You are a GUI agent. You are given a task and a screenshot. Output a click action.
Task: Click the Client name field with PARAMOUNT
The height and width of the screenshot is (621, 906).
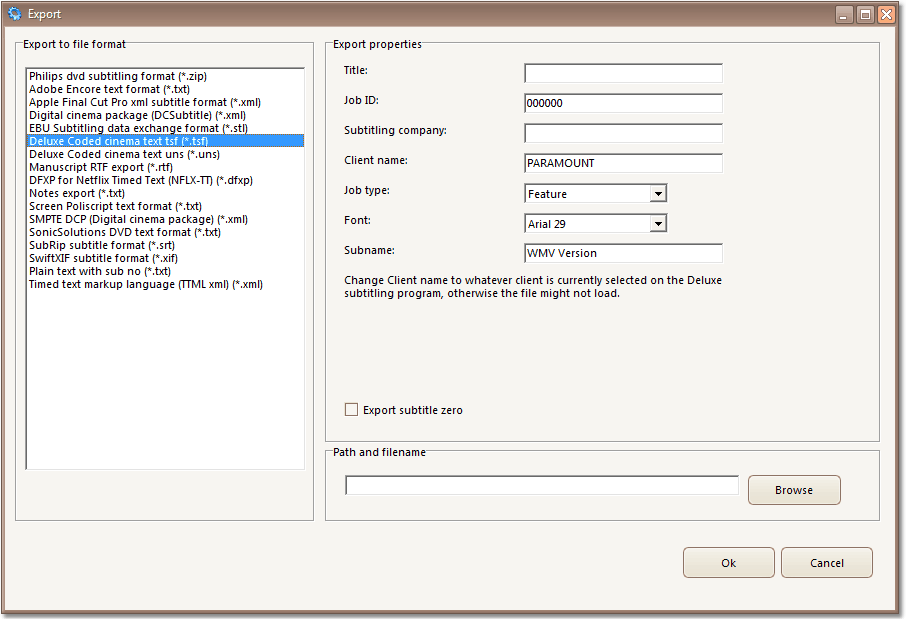(x=623, y=163)
